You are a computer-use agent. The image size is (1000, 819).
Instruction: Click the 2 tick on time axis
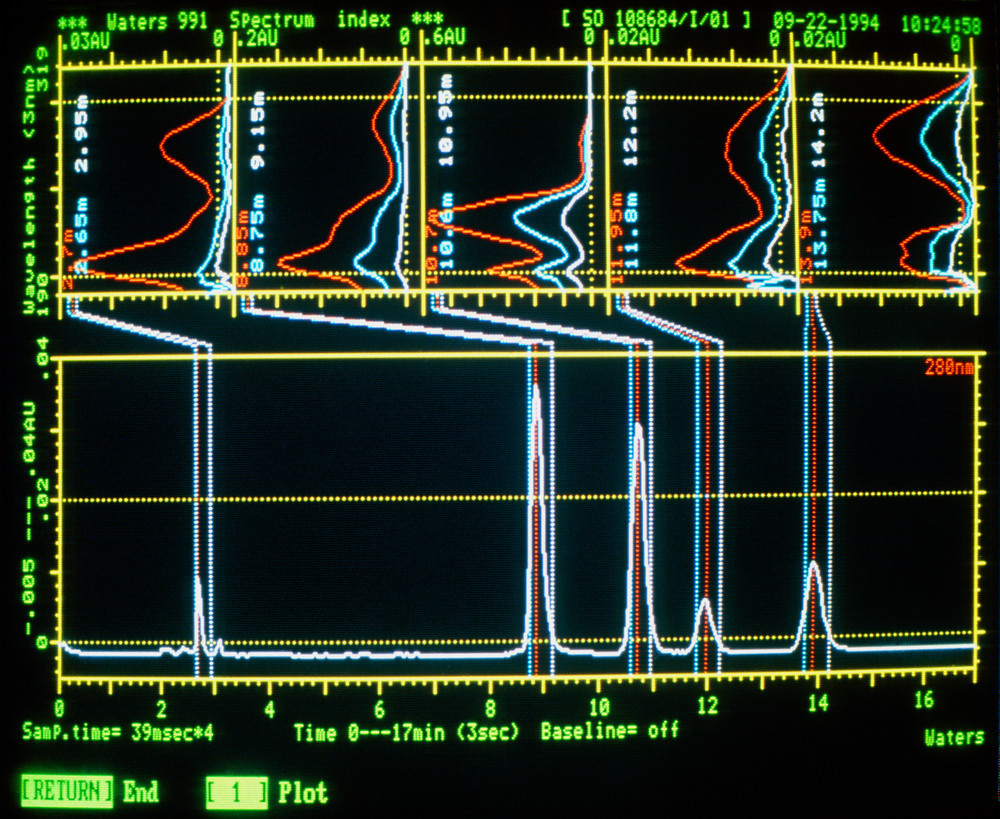[161, 710]
